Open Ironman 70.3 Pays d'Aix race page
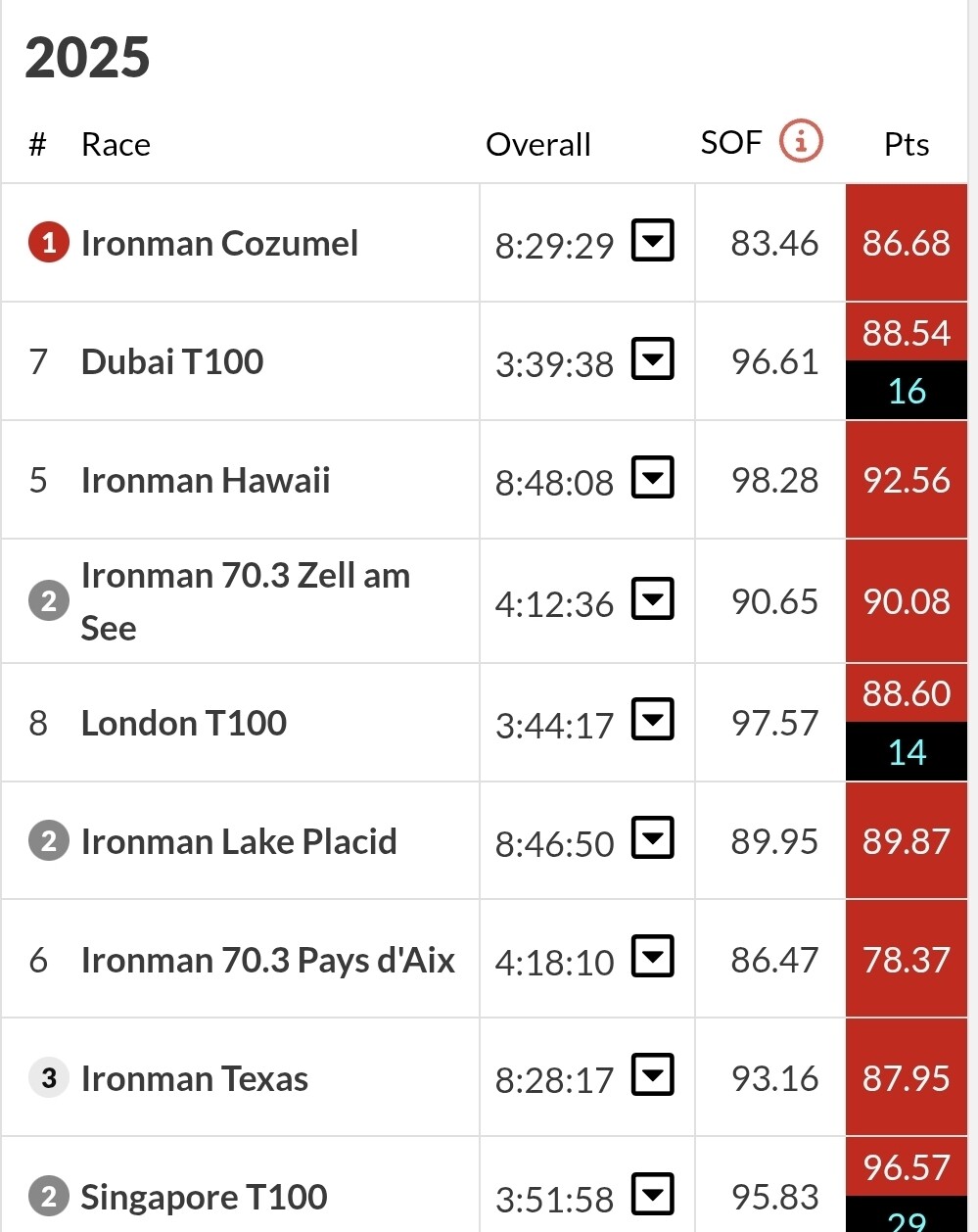 click(267, 960)
